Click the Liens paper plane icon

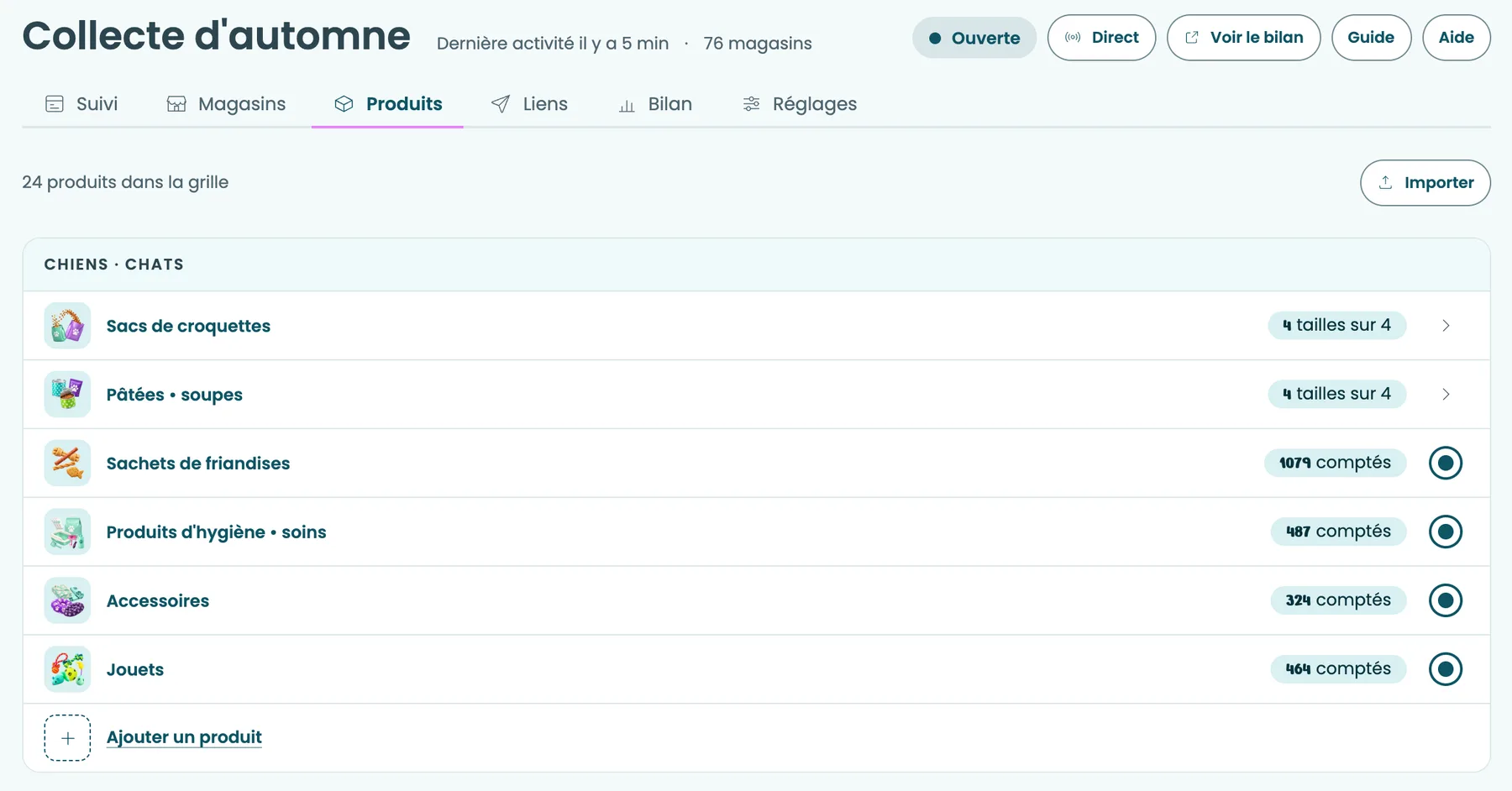click(501, 104)
